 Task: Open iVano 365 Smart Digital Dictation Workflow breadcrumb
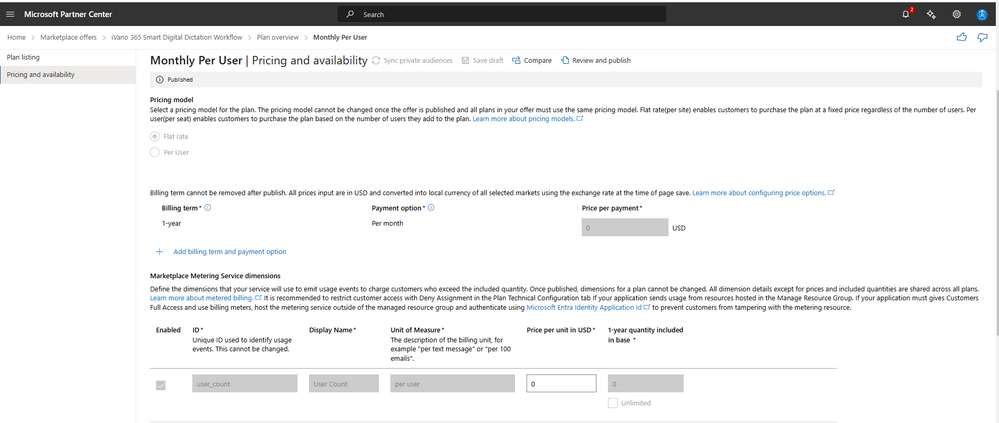(177, 38)
